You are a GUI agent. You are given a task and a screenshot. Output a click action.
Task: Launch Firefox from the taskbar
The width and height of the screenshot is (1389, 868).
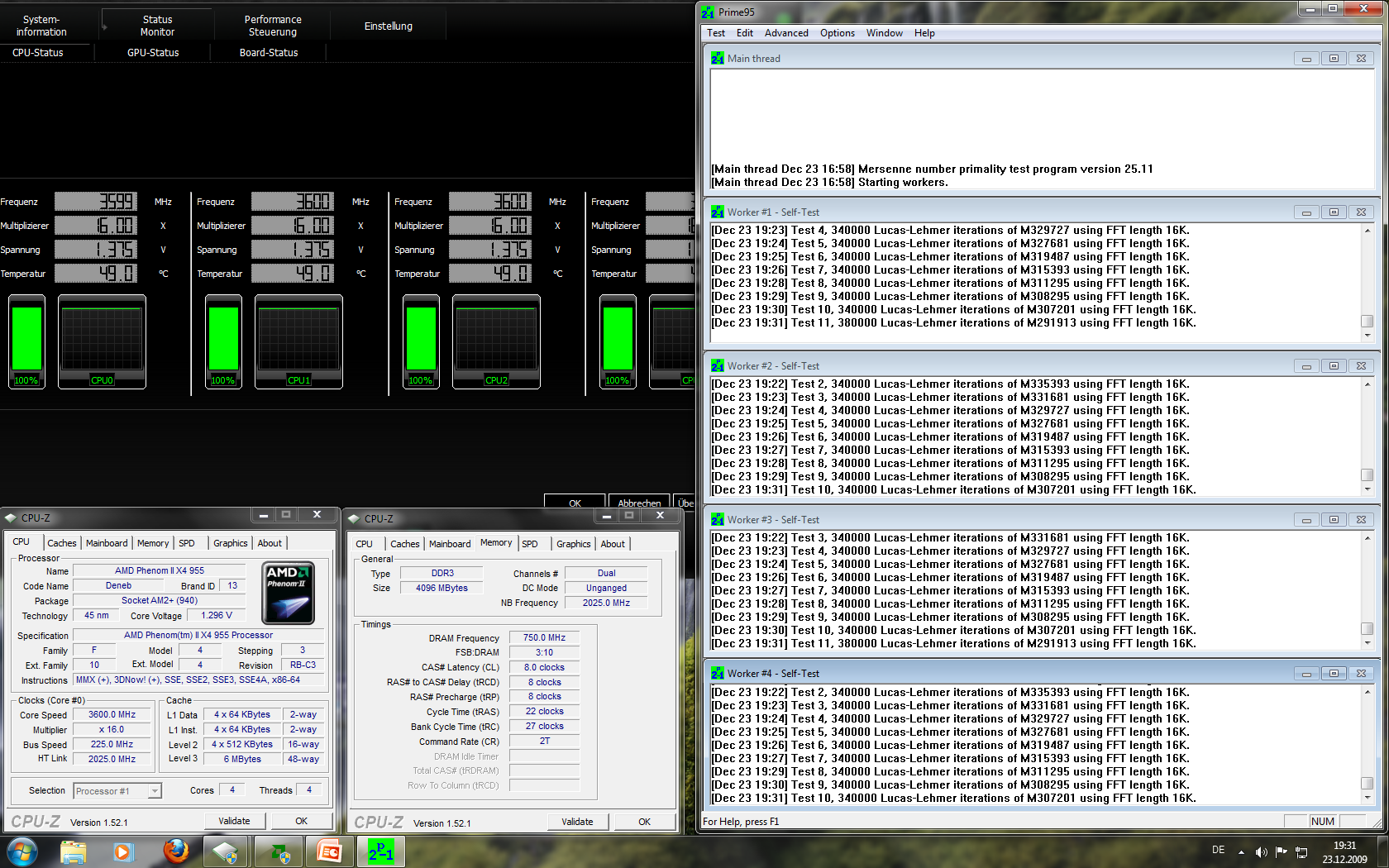click(x=175, y=851)
